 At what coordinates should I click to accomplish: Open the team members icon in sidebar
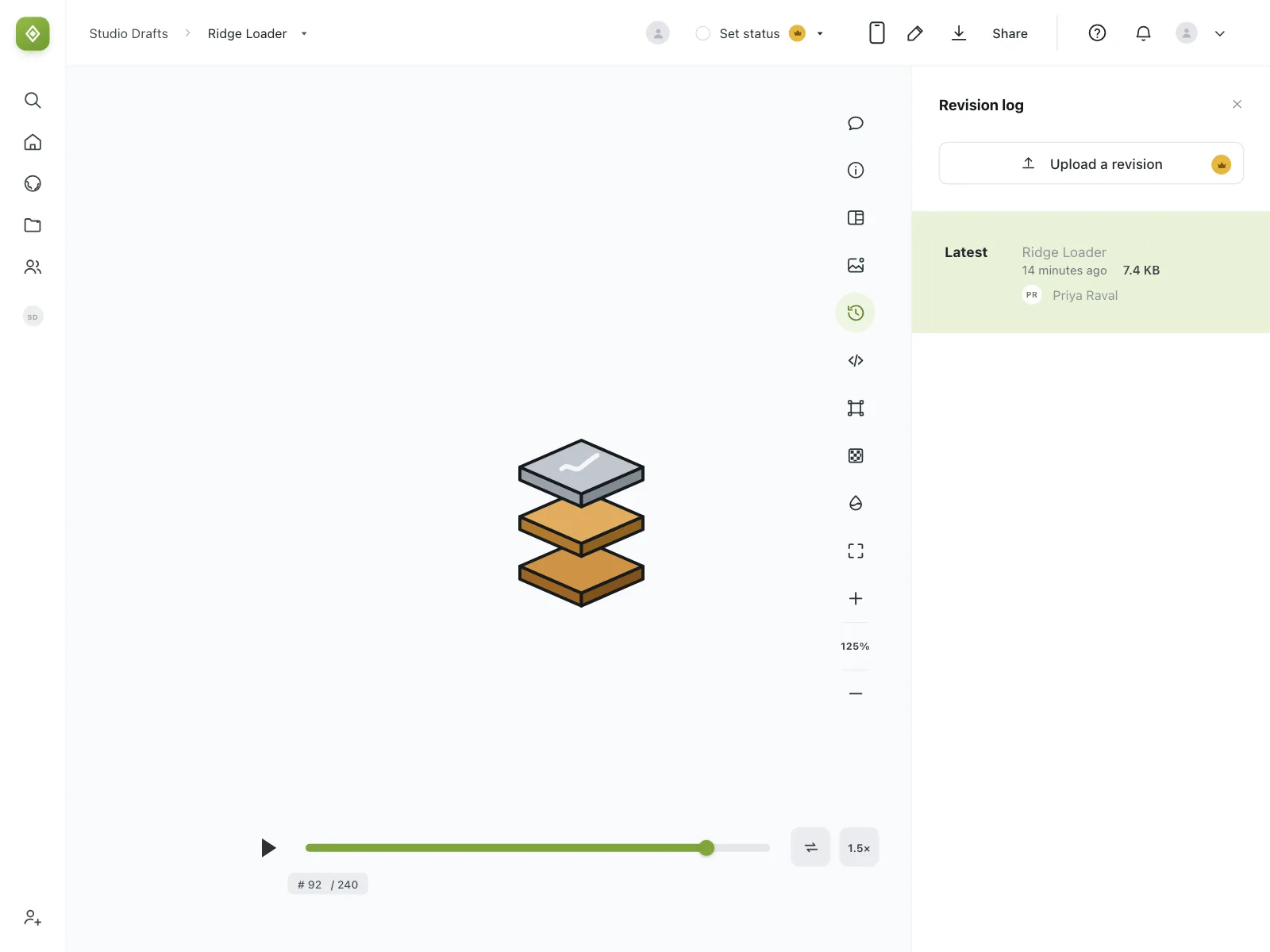point(33,267)
